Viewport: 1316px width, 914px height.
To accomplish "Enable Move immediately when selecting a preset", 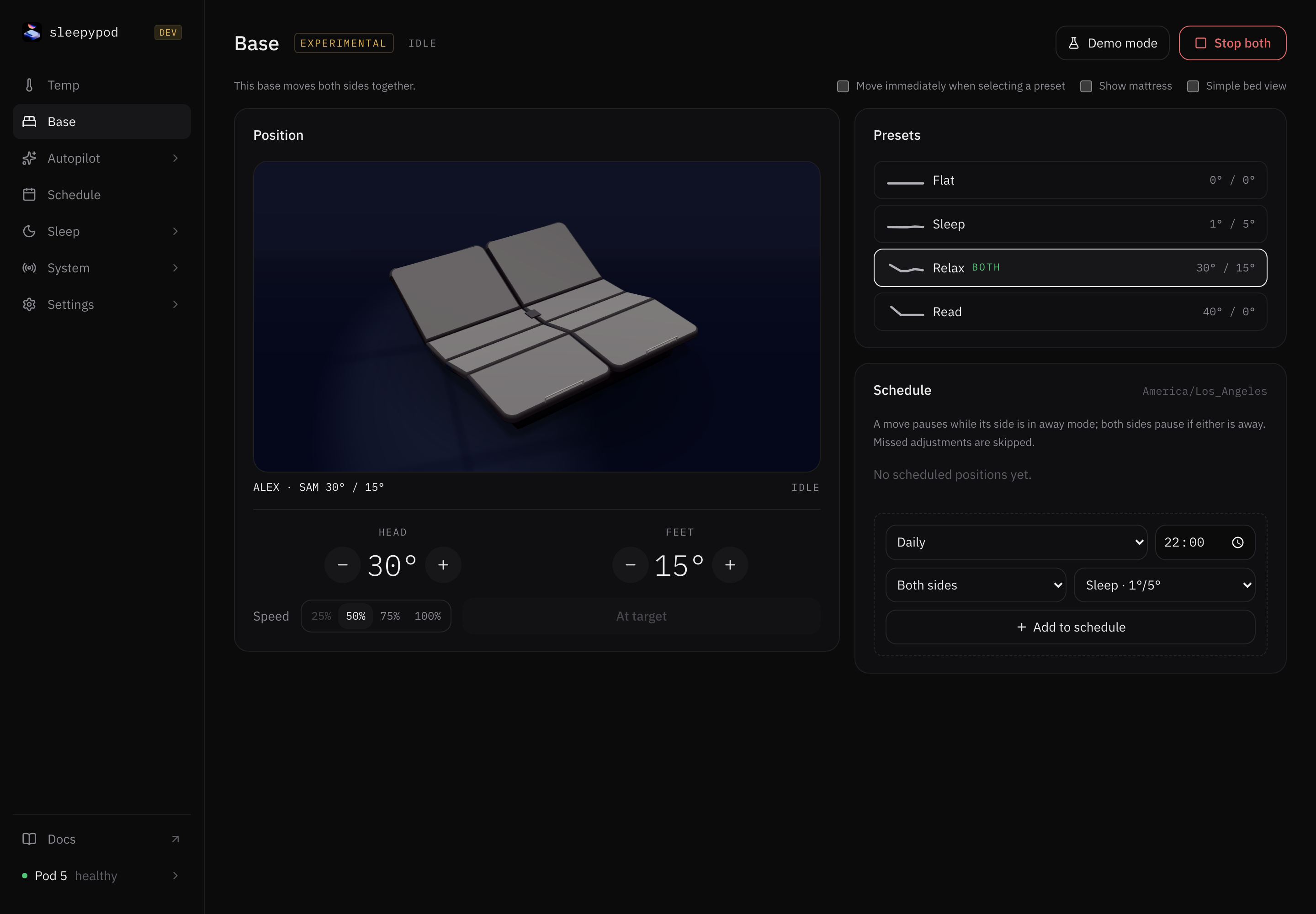I will [843, 86].
